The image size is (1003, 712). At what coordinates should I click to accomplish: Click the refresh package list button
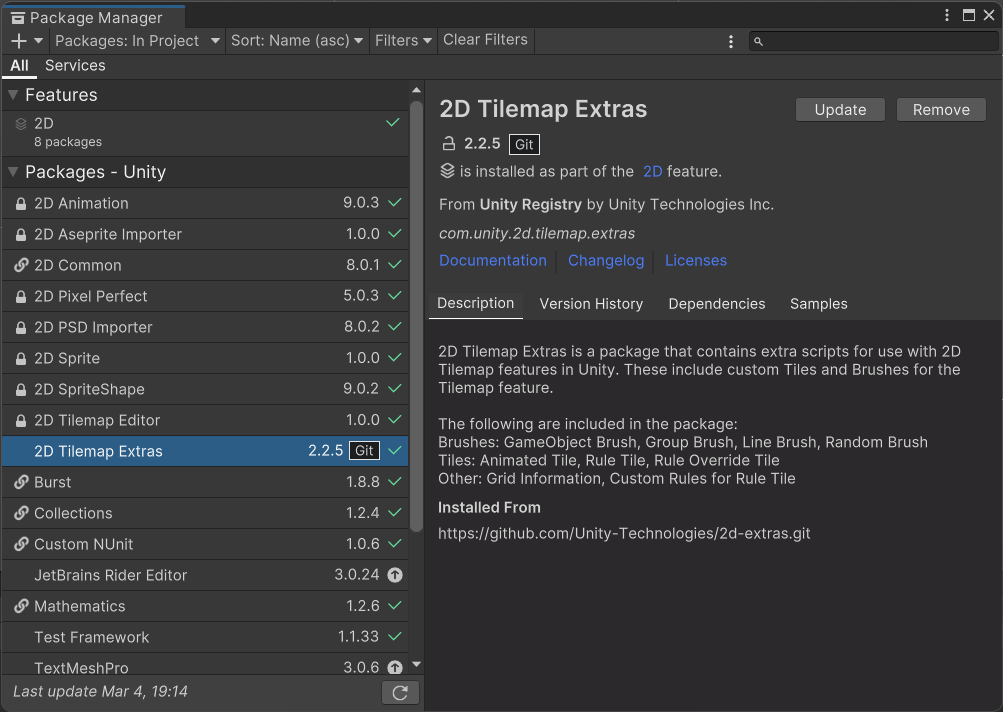pos(400,693)
